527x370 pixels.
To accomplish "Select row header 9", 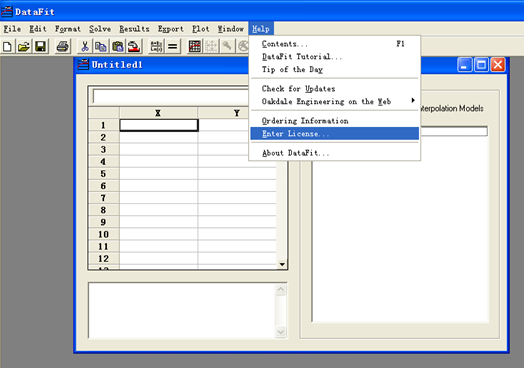I will point(104,222).
